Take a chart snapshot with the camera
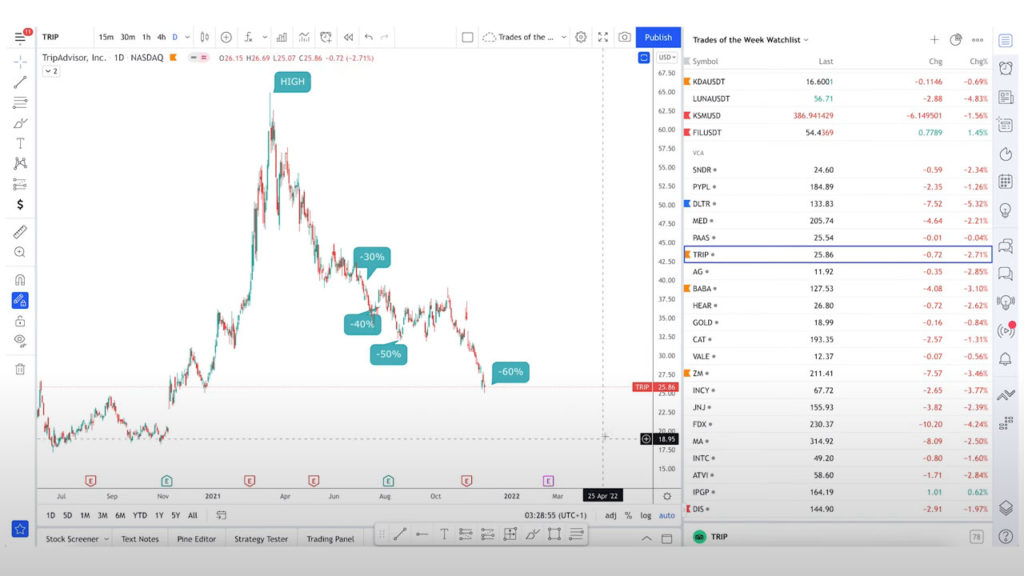Image resolution: width=1024 pixels, height=576 pixels. tap(624, 37)
